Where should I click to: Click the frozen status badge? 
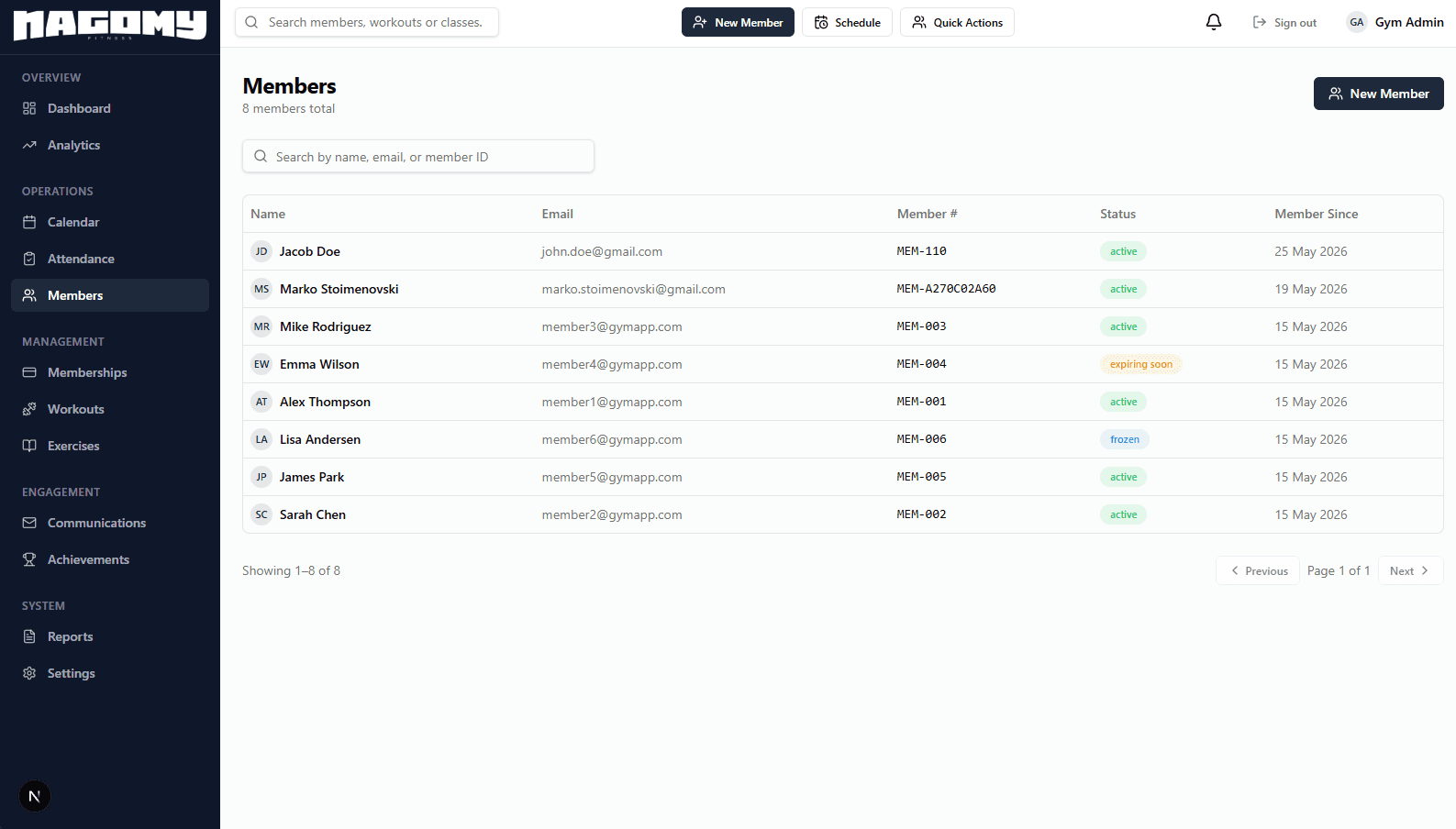[1125, 439]
